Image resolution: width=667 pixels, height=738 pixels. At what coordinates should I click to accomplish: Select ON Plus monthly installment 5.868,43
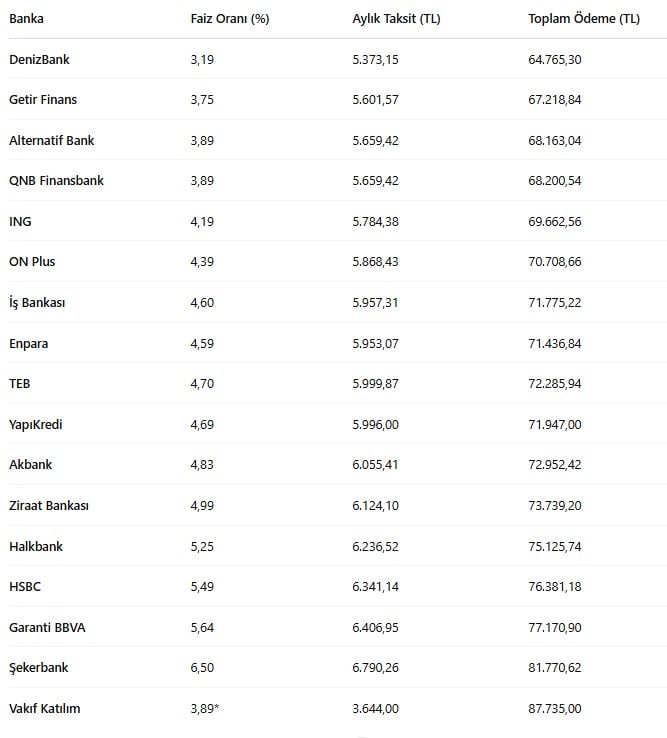375,262
